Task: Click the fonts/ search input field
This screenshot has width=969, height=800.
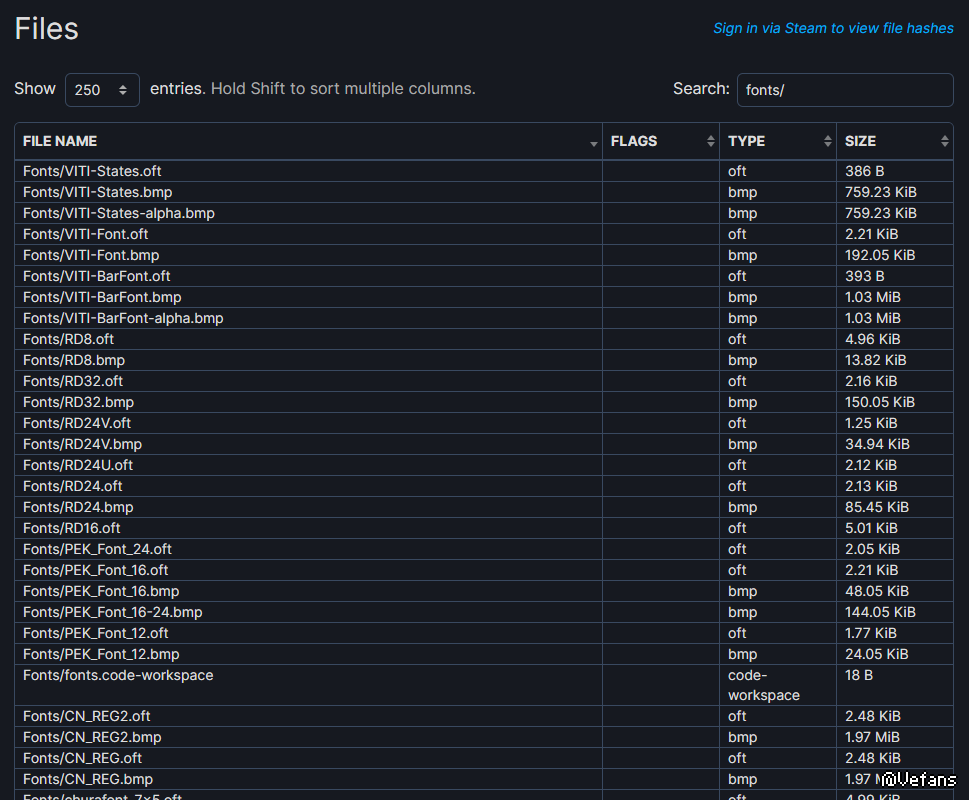Action: pyautogui.click(x=844, y=90)
